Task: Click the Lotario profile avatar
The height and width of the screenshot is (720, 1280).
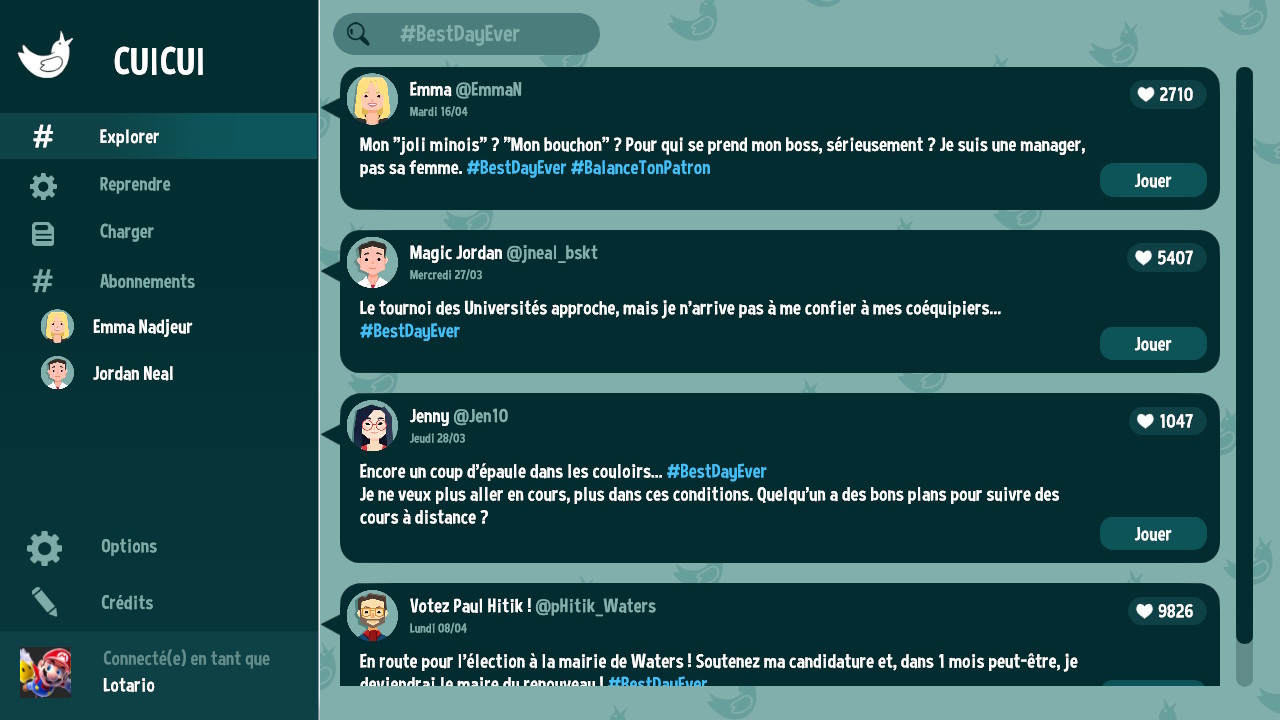Action: point(45,672)
